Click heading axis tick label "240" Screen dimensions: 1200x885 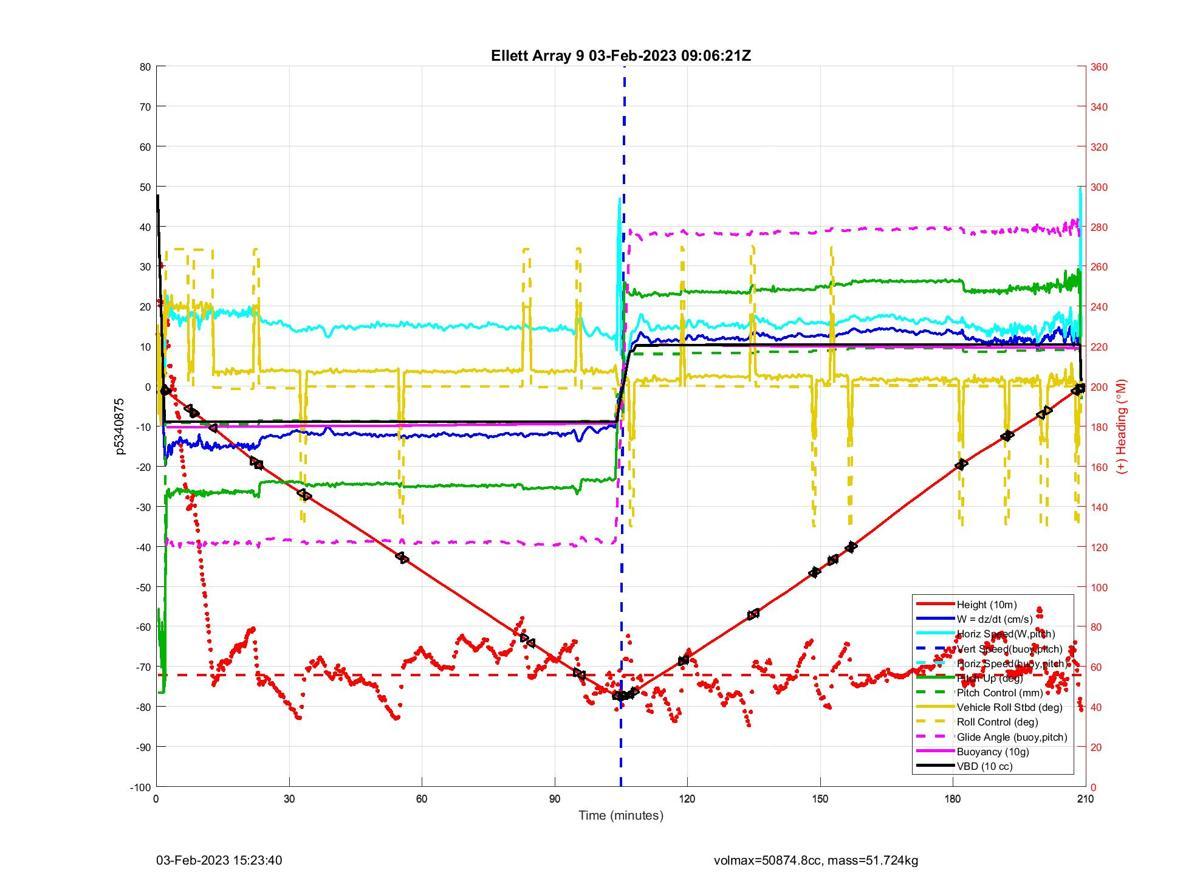[x=1098, y=307]
